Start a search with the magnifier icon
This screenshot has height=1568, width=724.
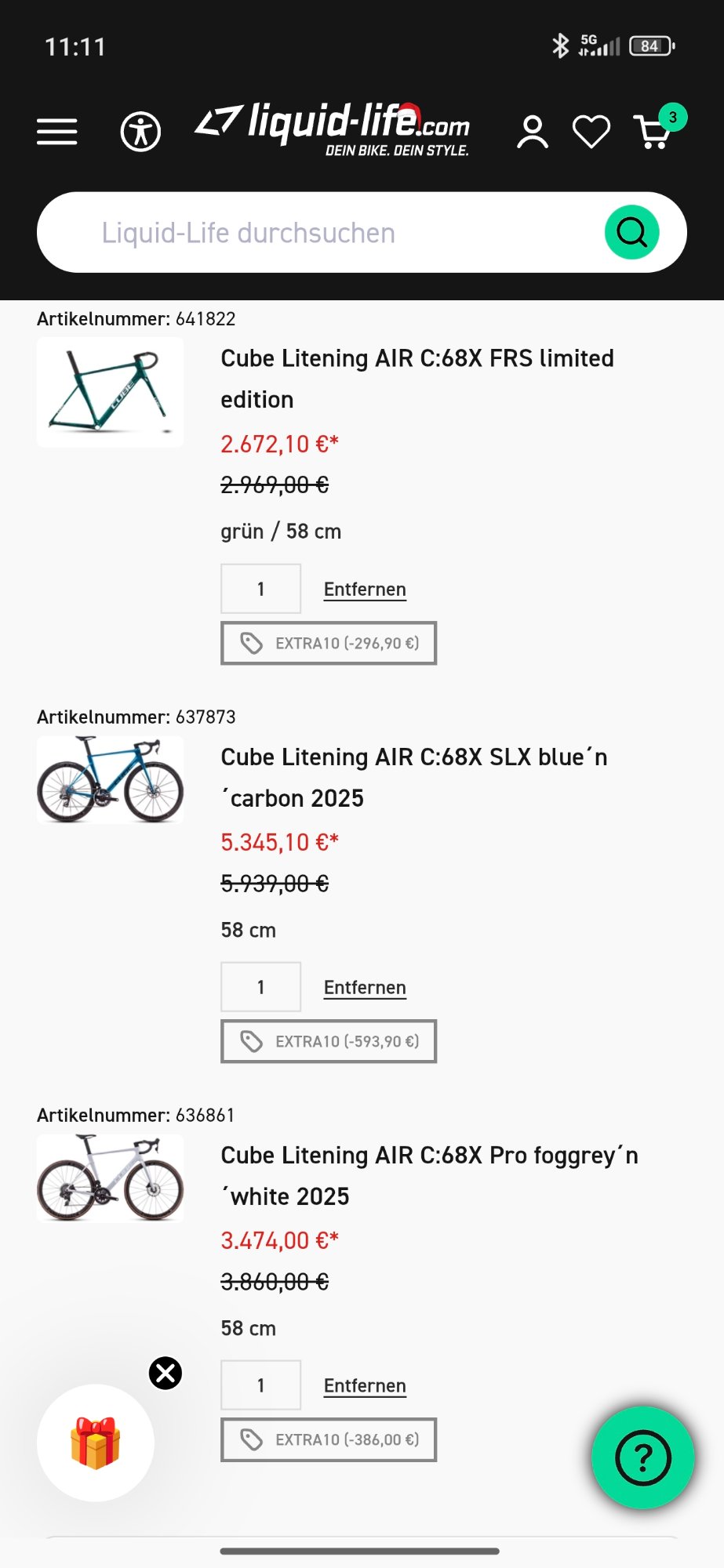(631, 231)
